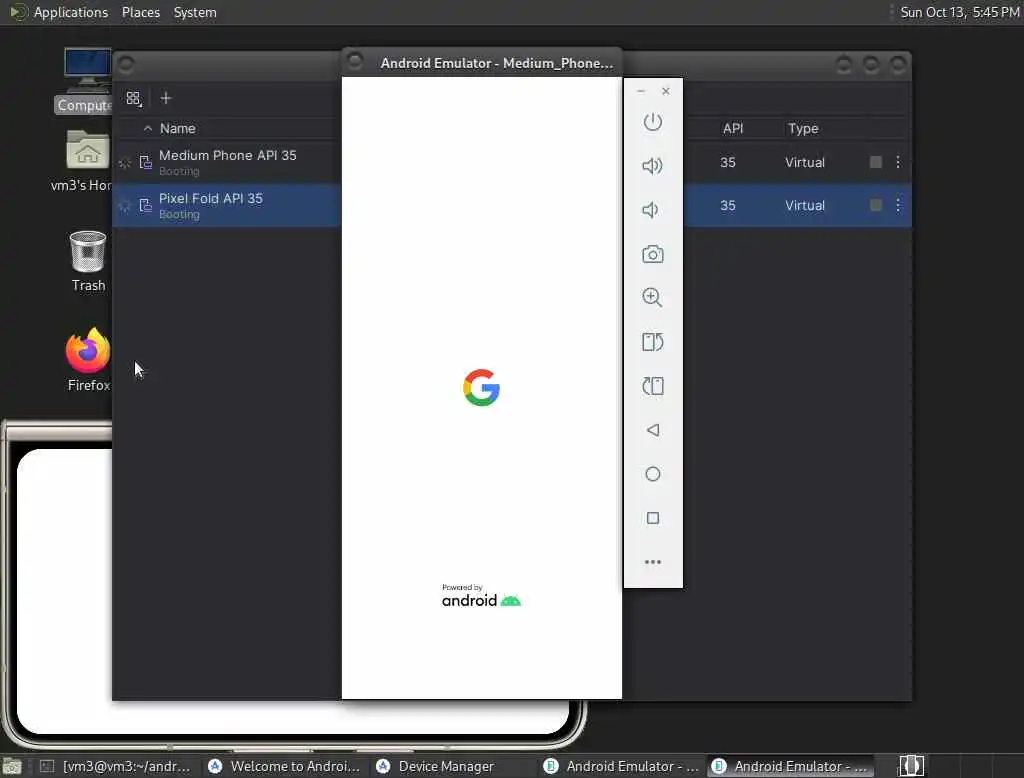The height and width of the screenshot is (778, 1024).
Task: Switch to Welcome to Android Studio taskbar entry
Action: pos(284,766)
